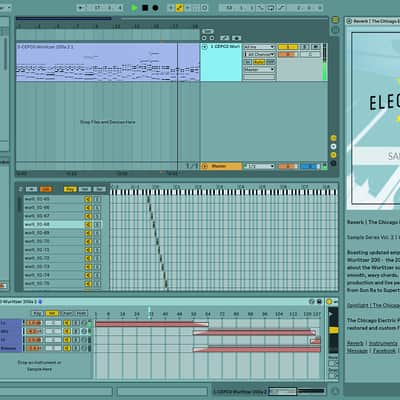Click the dark key zone bar in editor
The height and width of the screenshot is (400, 400).
point(157,243)
